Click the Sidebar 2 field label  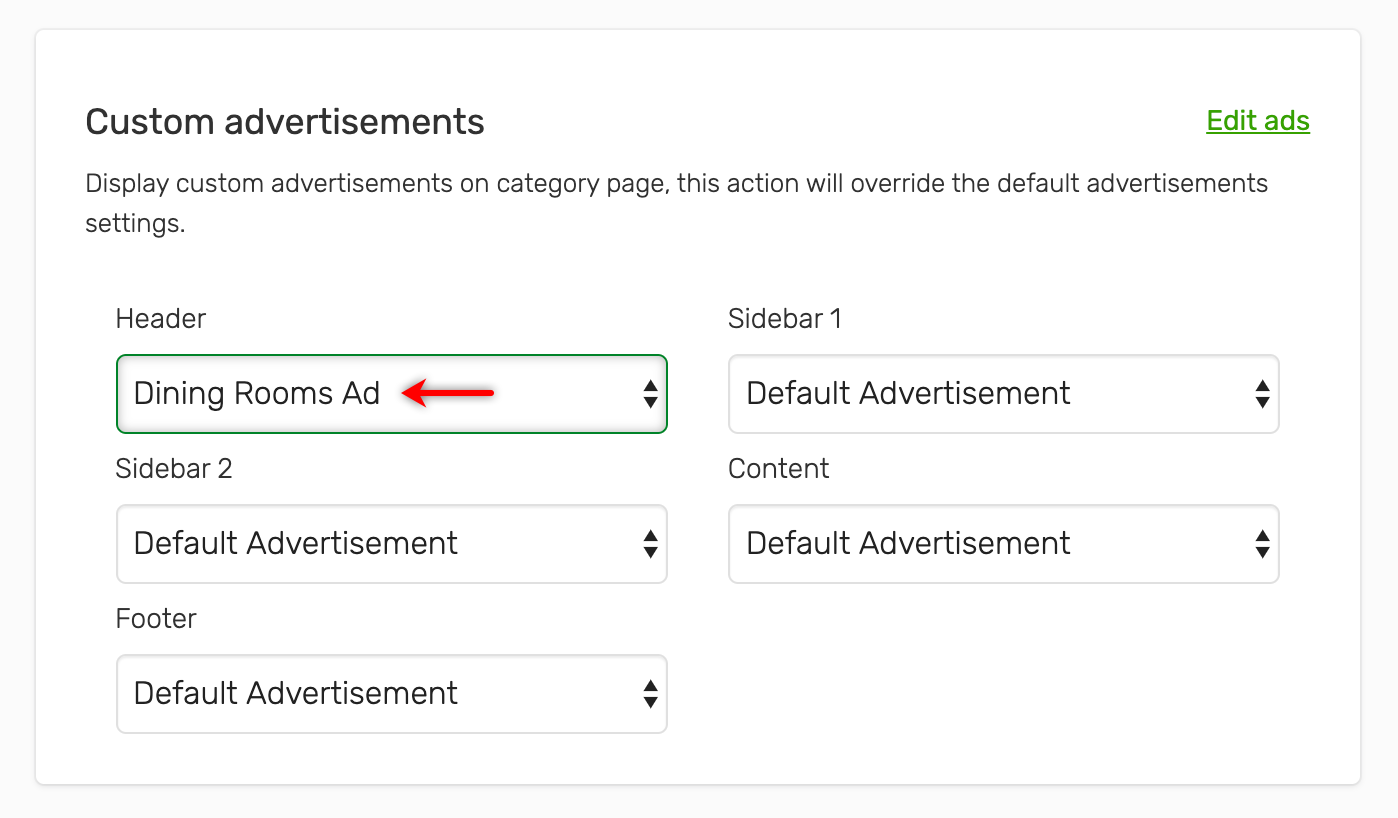[174, 469]
